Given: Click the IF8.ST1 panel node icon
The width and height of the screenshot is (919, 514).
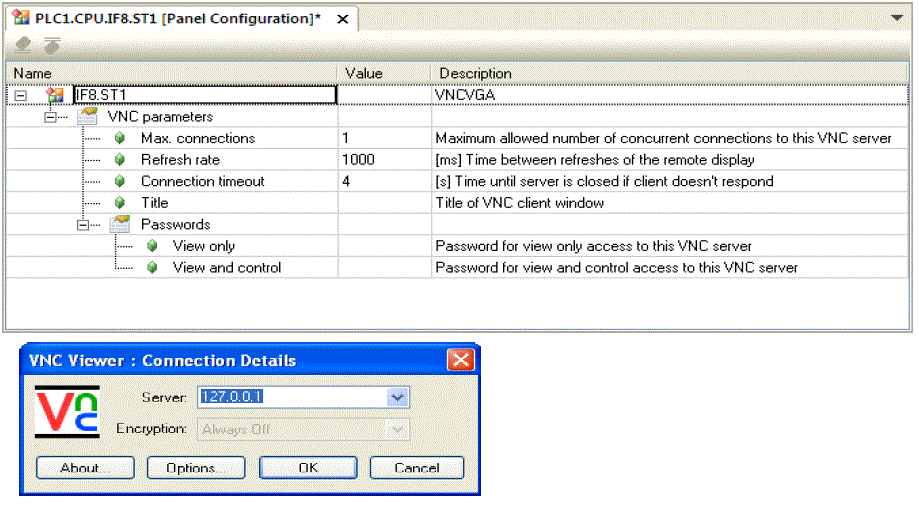Looking at the screenshot, I should point(55,95).
